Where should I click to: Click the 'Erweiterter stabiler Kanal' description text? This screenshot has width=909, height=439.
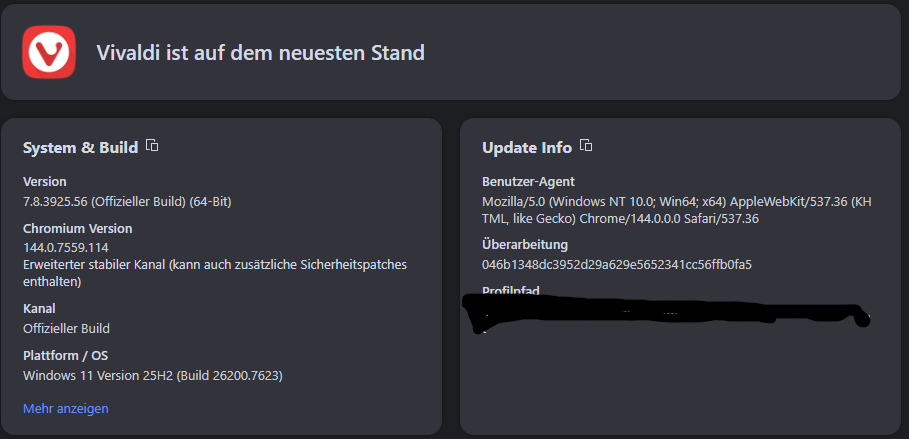[x=215, y=273]
